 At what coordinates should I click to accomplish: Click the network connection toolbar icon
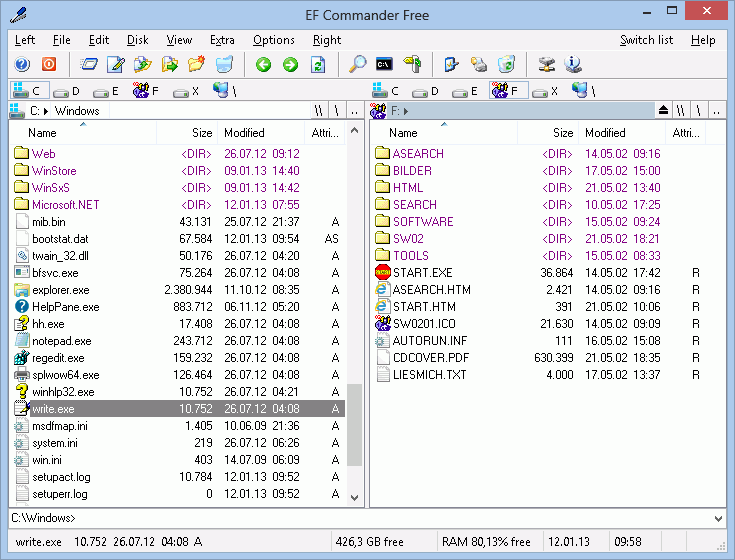[x=546, y=64]
